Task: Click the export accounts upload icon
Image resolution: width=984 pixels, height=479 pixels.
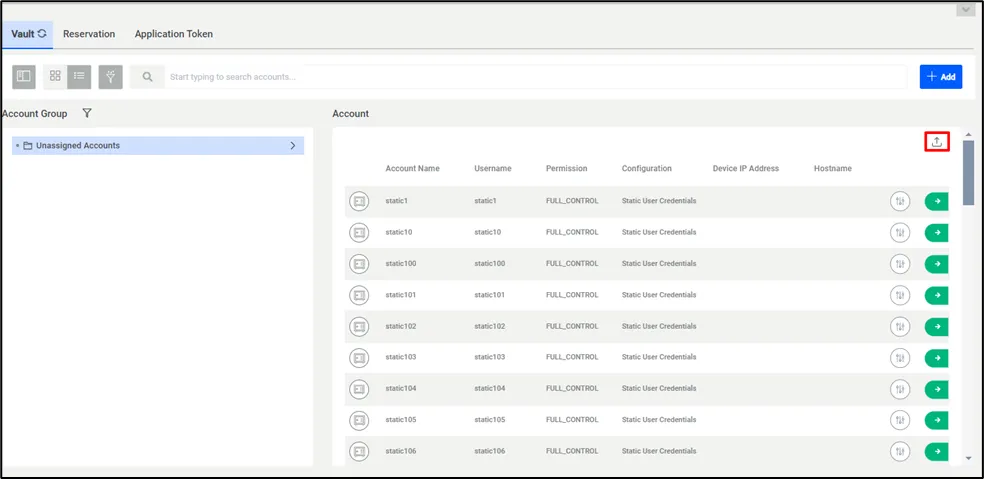Action: pos(936,142)
